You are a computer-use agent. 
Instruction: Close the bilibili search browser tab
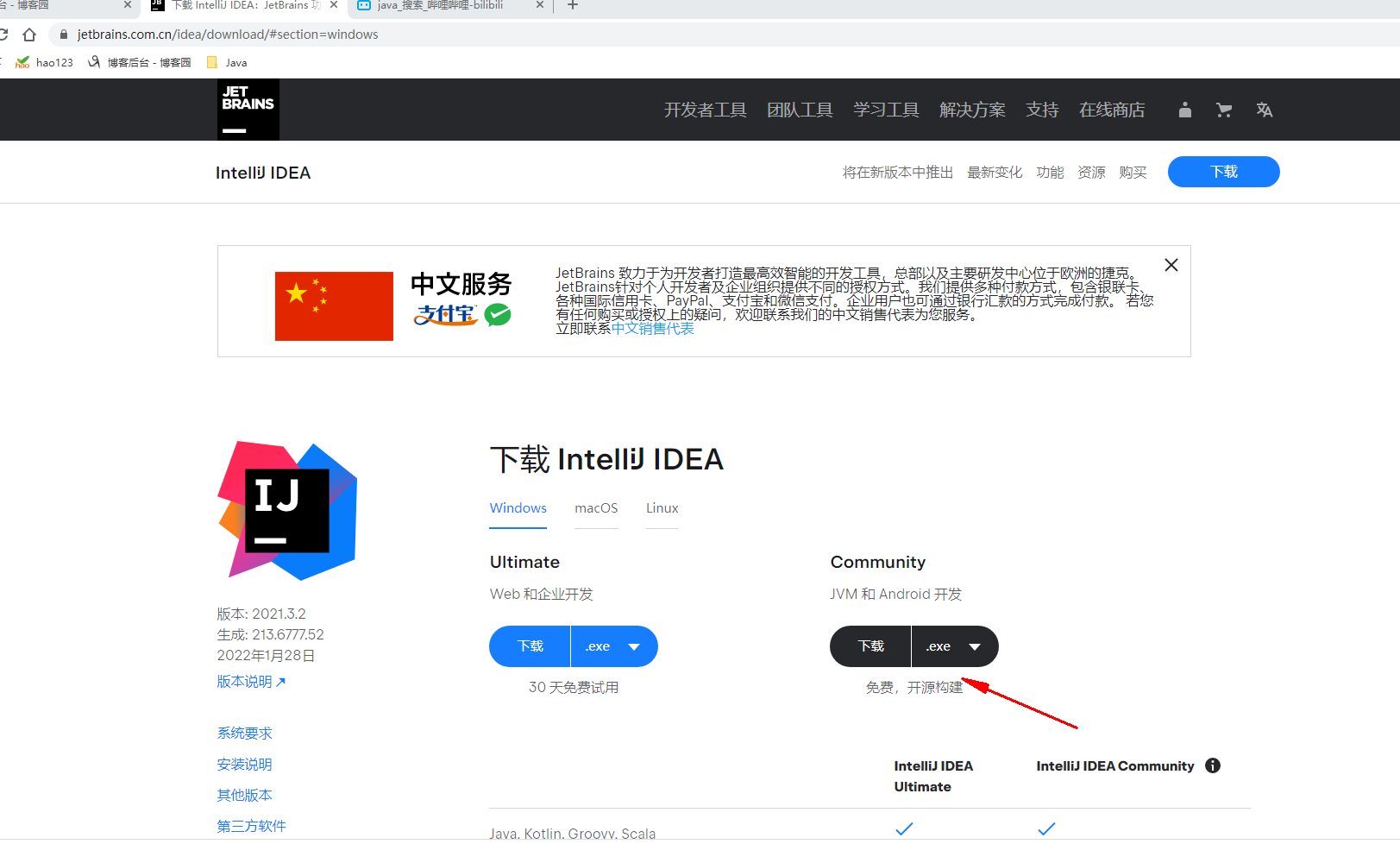point(540,5)
